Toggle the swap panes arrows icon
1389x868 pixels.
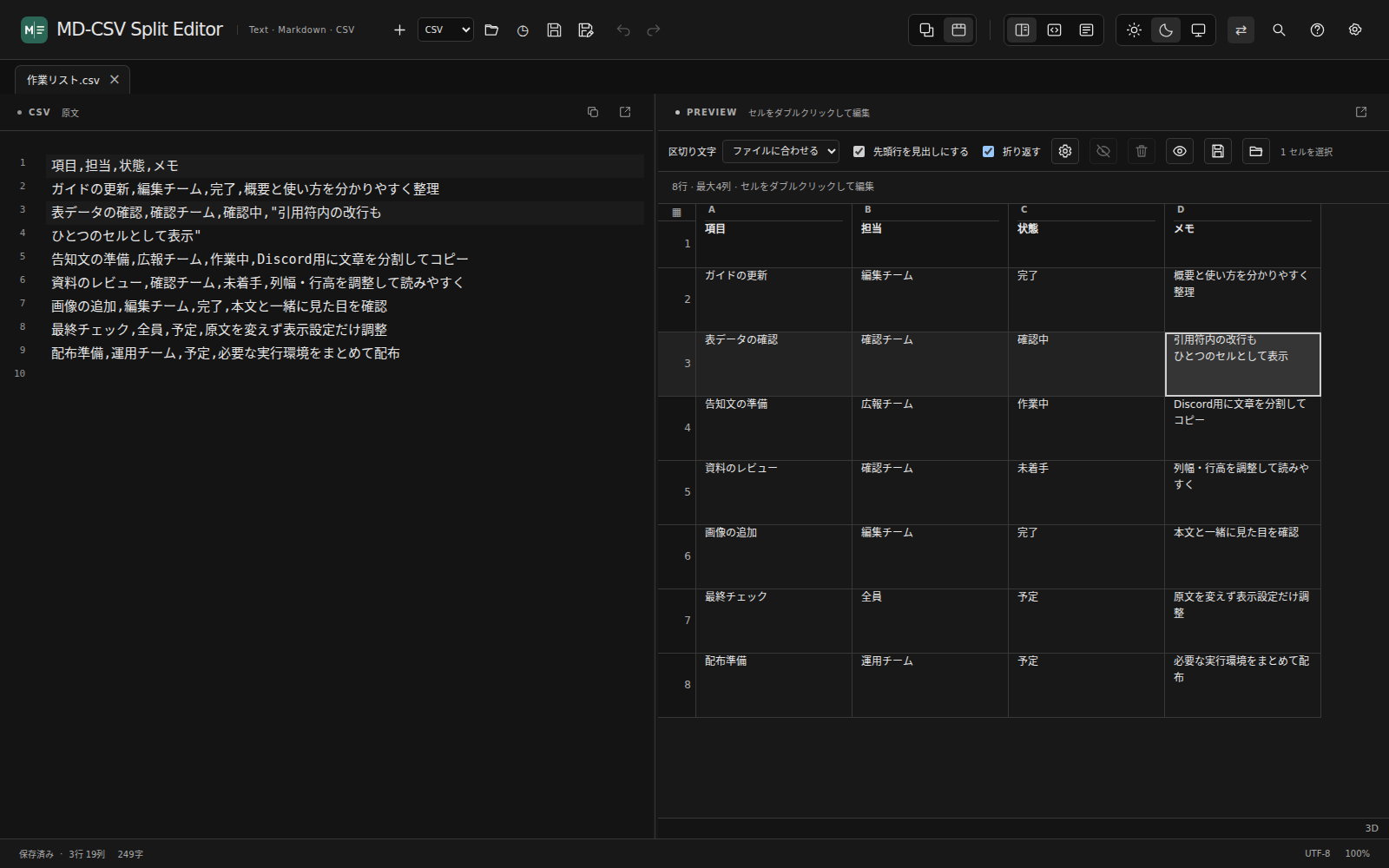click(1241, 30)
